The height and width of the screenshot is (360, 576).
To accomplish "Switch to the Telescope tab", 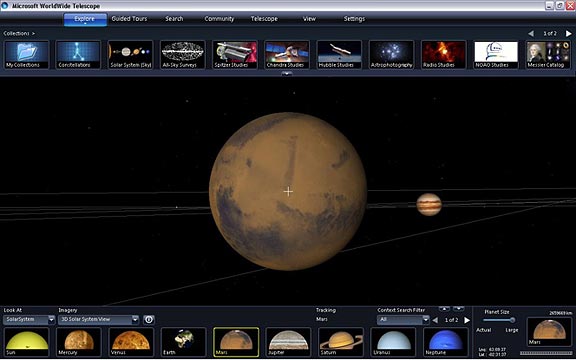I will (x=264, y=19).
